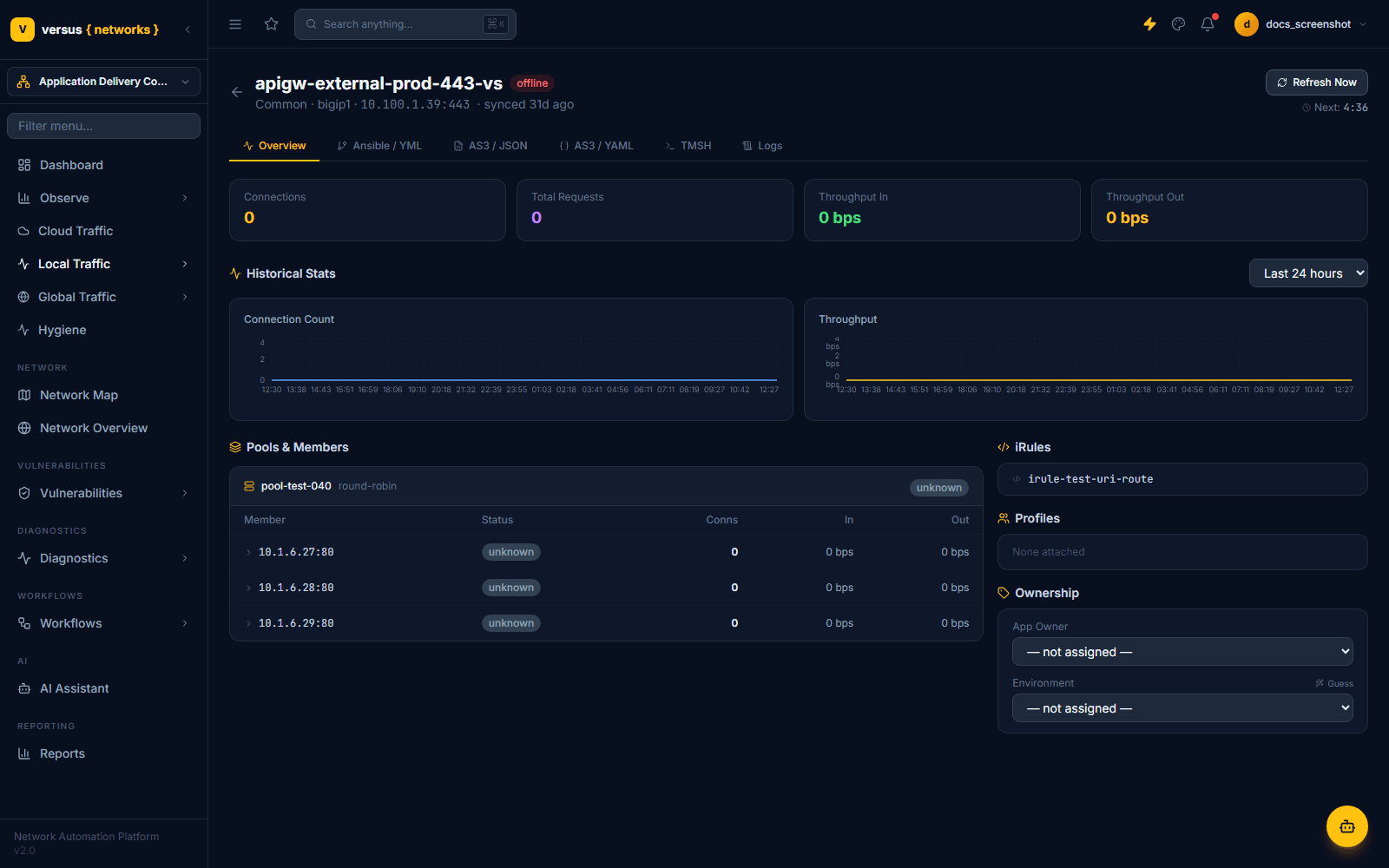Image resolution: width=1389 pixels, height=868 pixels.
Task: Open the Last 24 hours dropdown
Action: (1308, 273)
